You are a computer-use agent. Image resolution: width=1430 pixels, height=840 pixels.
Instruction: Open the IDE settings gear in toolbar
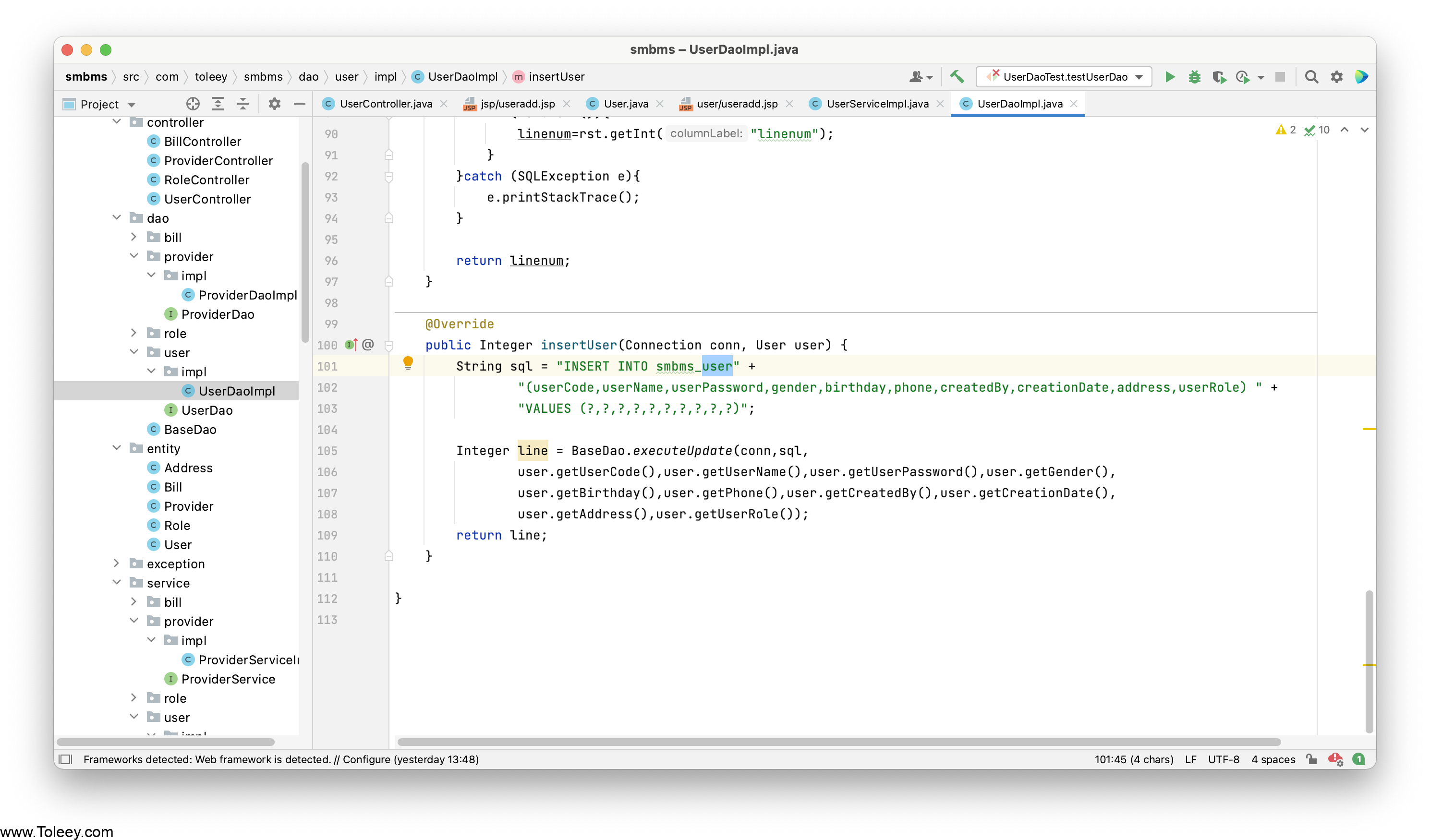click(1336, 77)
